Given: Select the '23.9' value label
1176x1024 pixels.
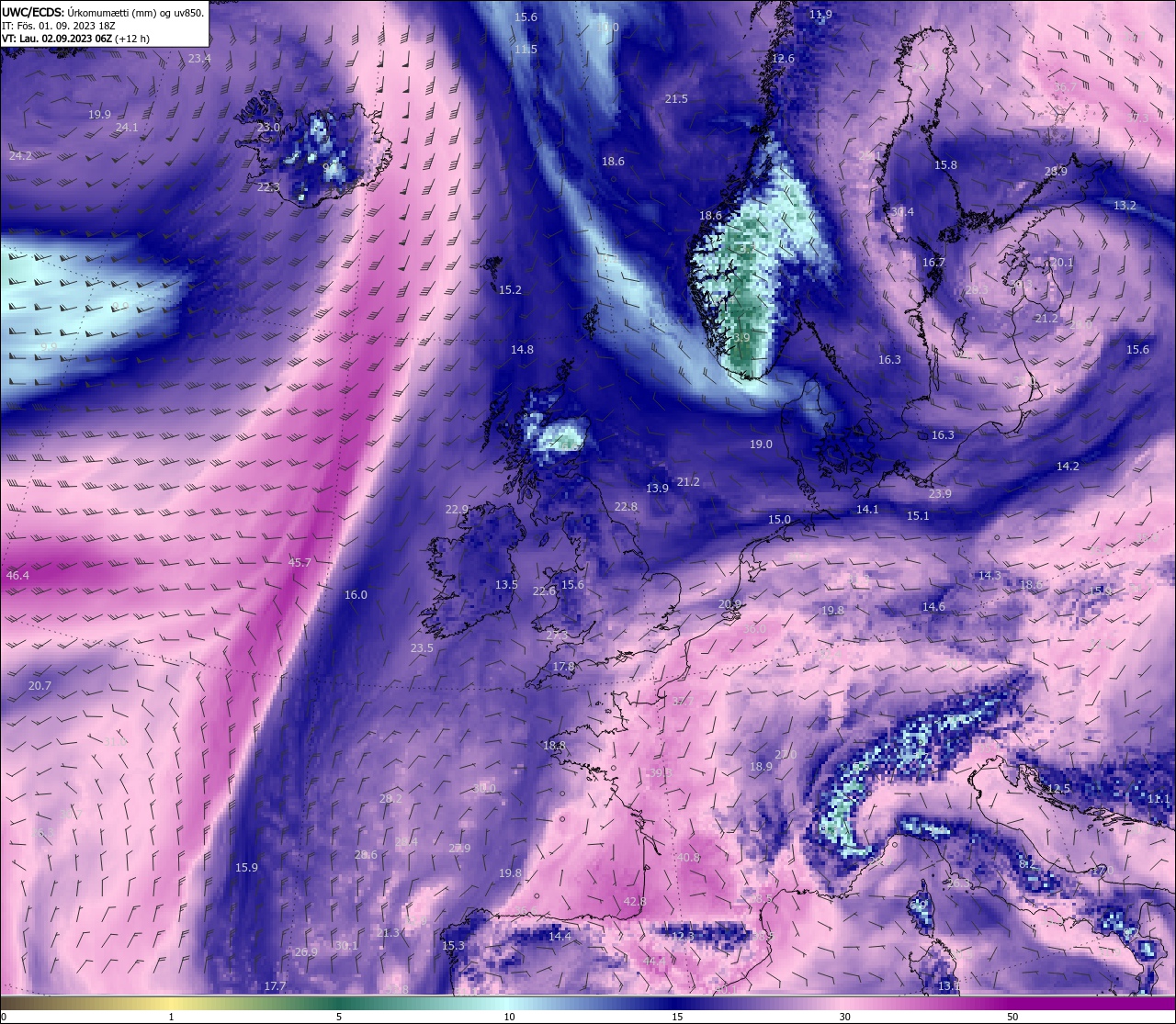Looking at the screenshot, I should 940,494.
